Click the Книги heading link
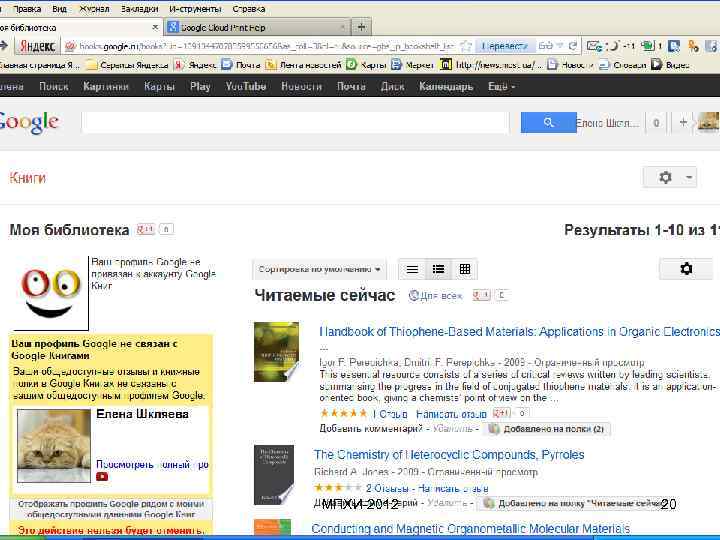The height and width of the screenshot is (540, 720). [28, 178]
